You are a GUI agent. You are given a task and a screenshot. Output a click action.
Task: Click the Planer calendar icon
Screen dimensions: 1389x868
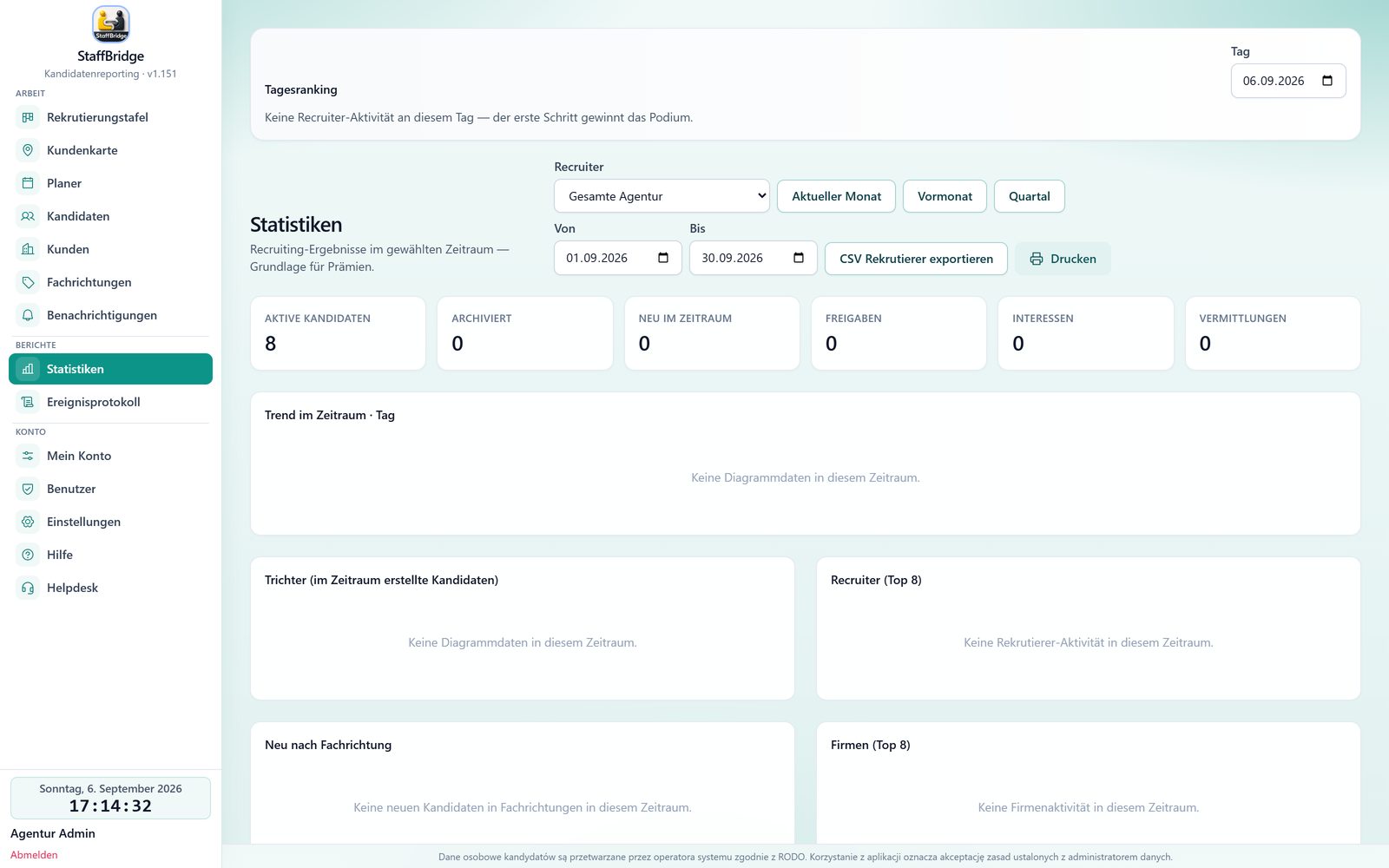point(28,183)
